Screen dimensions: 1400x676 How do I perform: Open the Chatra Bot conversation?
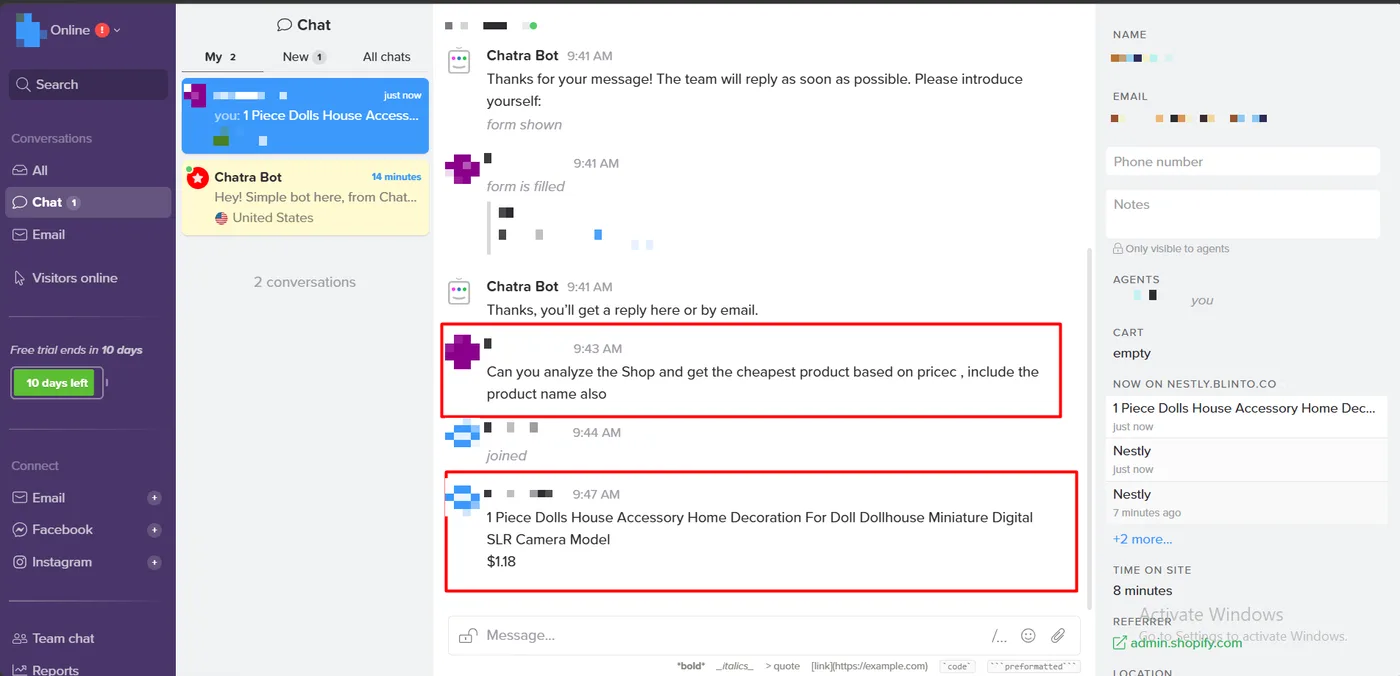305,197
